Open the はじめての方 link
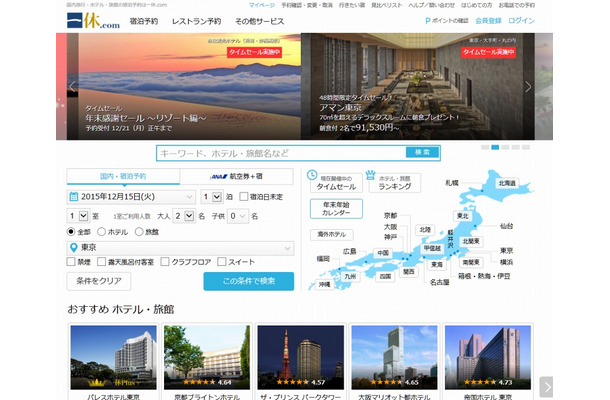 point(477,5)
